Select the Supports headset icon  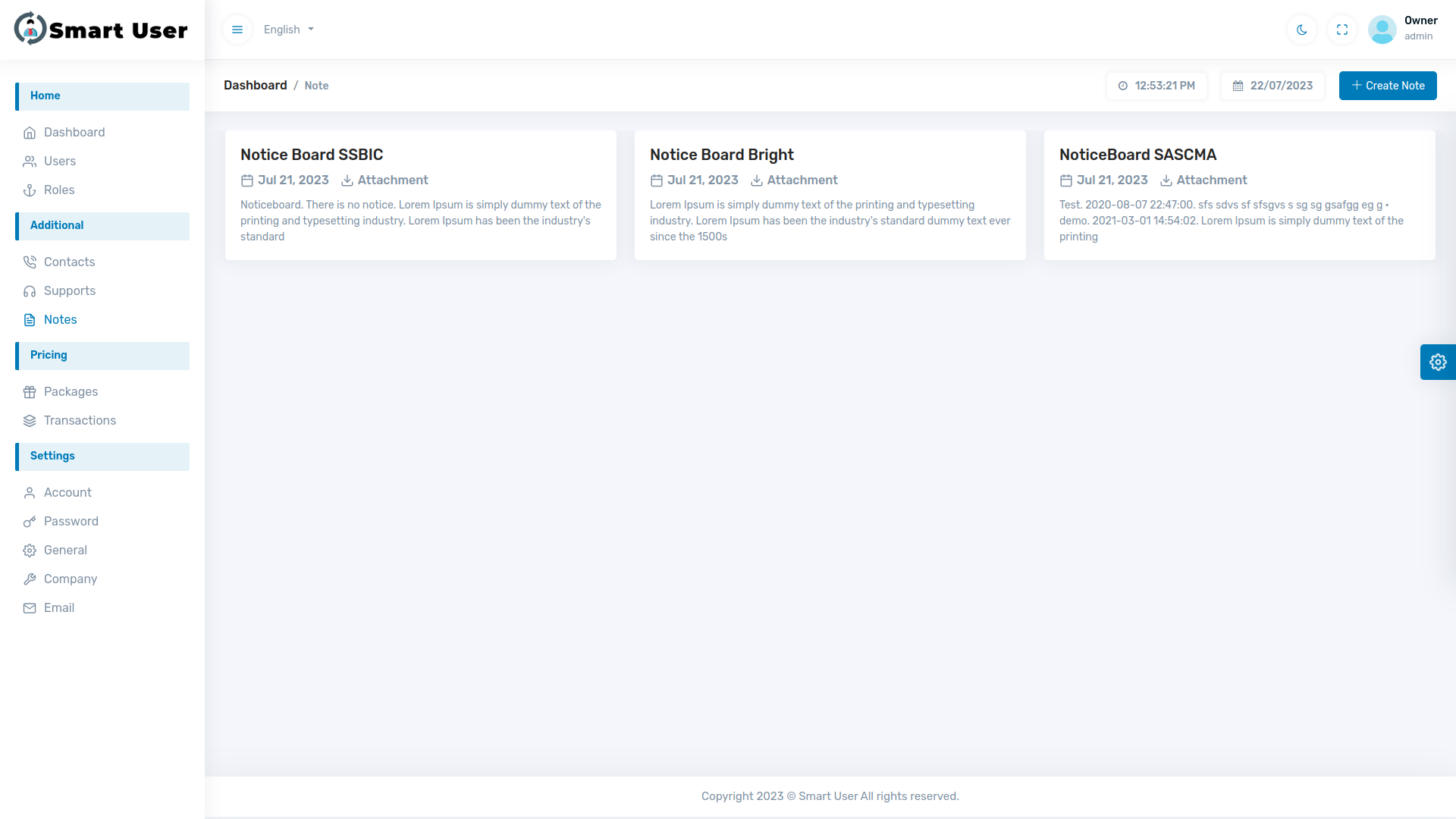click(29, 290)
